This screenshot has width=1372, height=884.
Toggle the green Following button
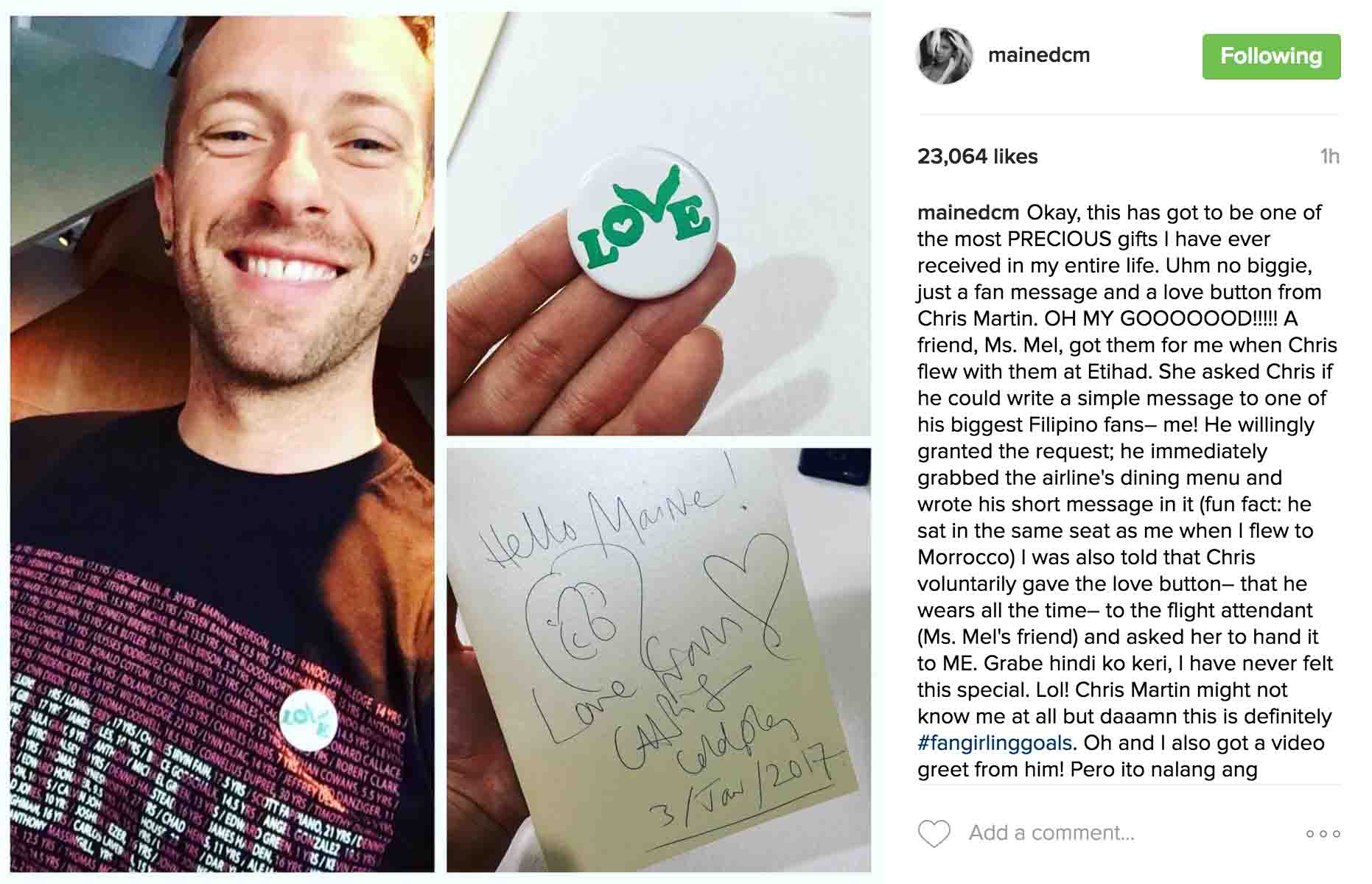[1271, 56]
